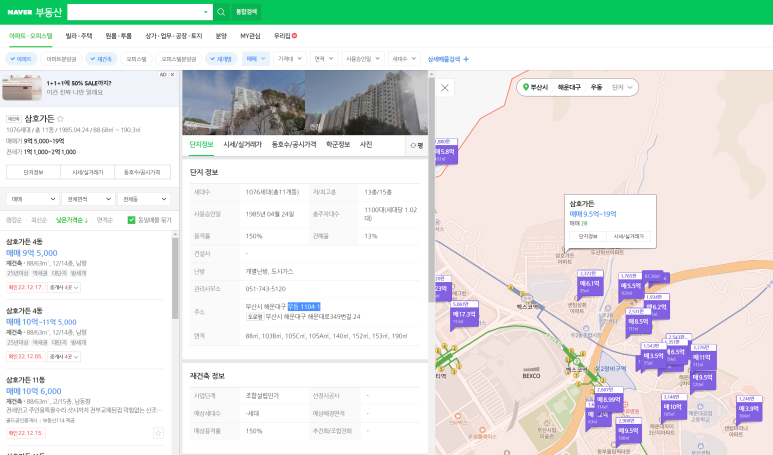Open the 전체동 dropdown
Viewport: 773px width, 455px height.
tap(144, 199)
